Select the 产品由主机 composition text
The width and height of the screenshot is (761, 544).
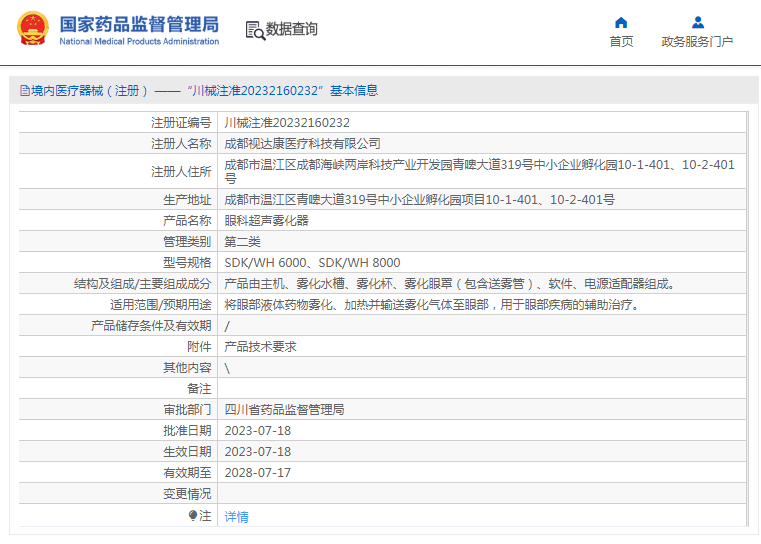pyautogui.click(x=449, y=283)
